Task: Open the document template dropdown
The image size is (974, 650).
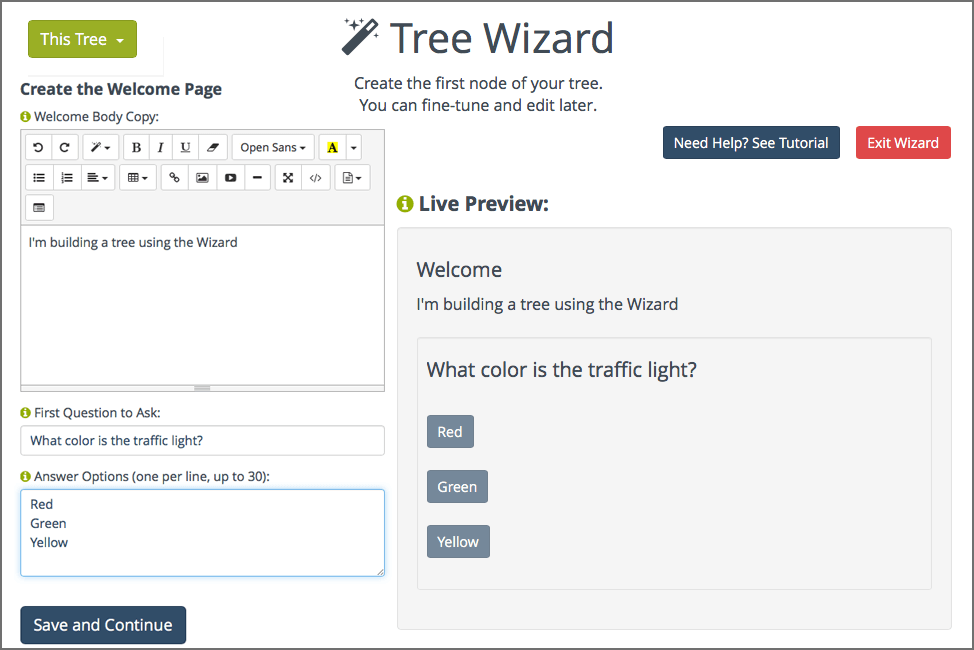Action: click(x=352, y=178)
